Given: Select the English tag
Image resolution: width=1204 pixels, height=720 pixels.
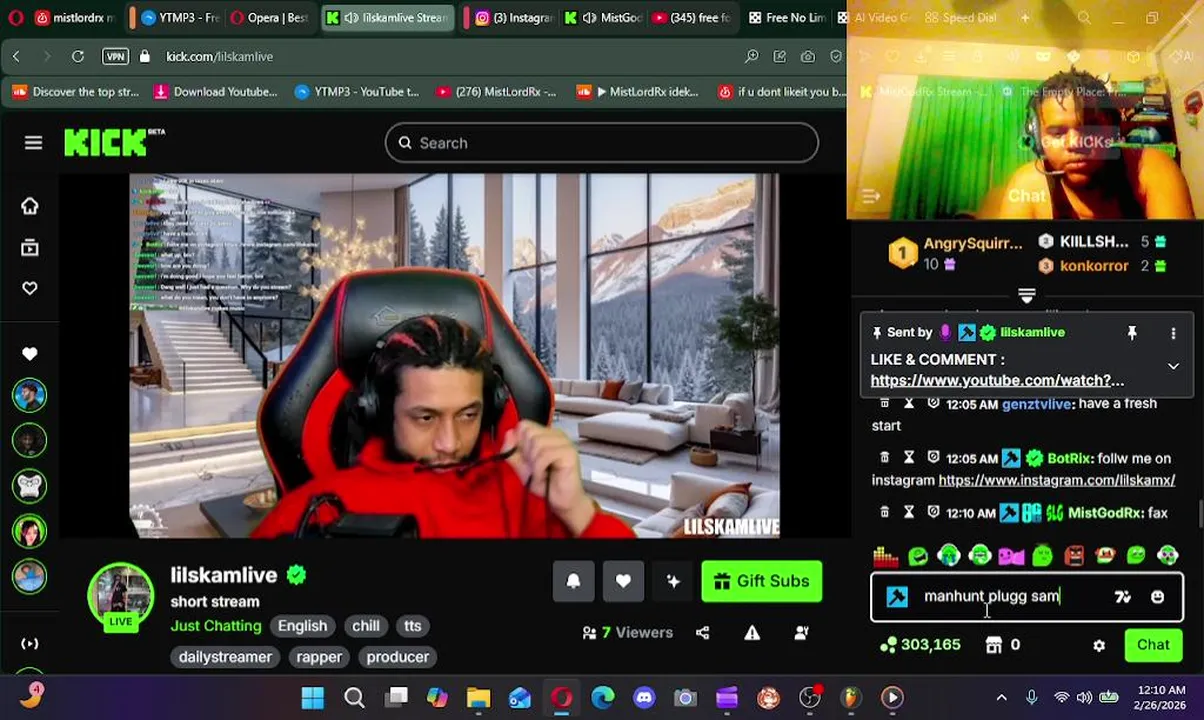Looking at the screenshot, I should (x=302, y=626).
